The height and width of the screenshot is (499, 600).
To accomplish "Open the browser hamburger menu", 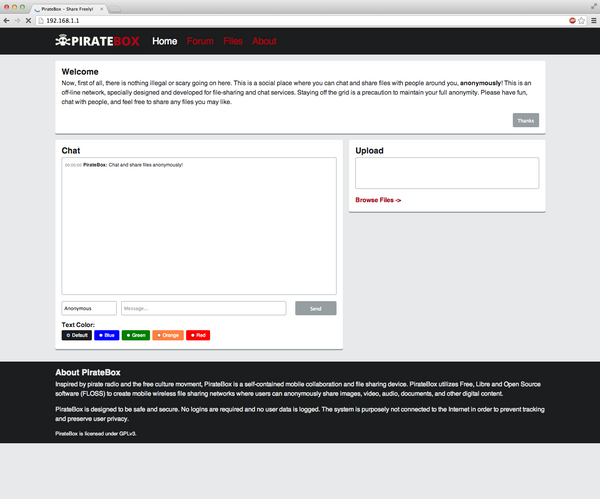I will (x=594, y=21).
